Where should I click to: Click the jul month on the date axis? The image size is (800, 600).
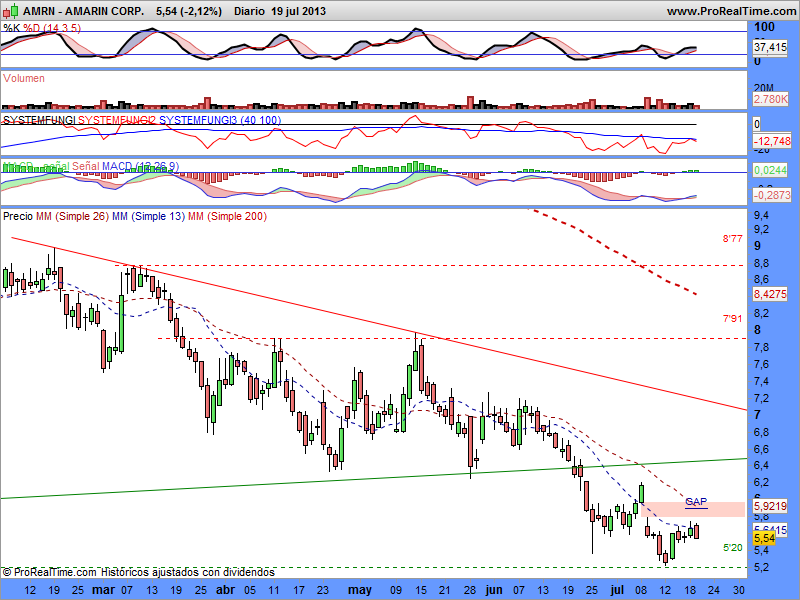[x=617, y=590]
